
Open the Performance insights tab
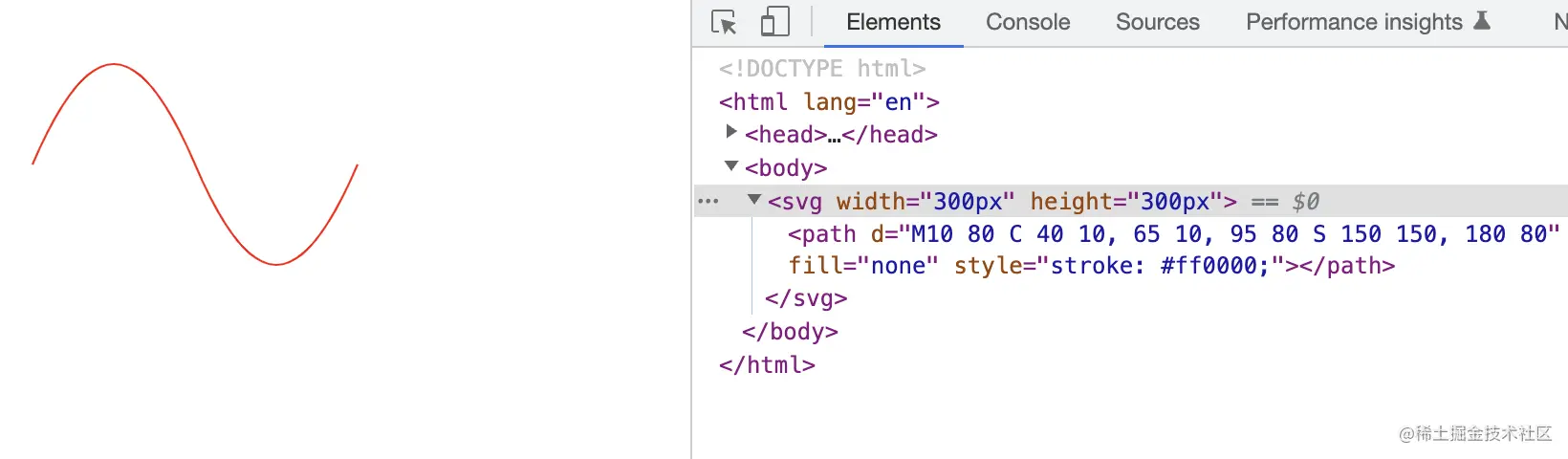point(1354,22)
